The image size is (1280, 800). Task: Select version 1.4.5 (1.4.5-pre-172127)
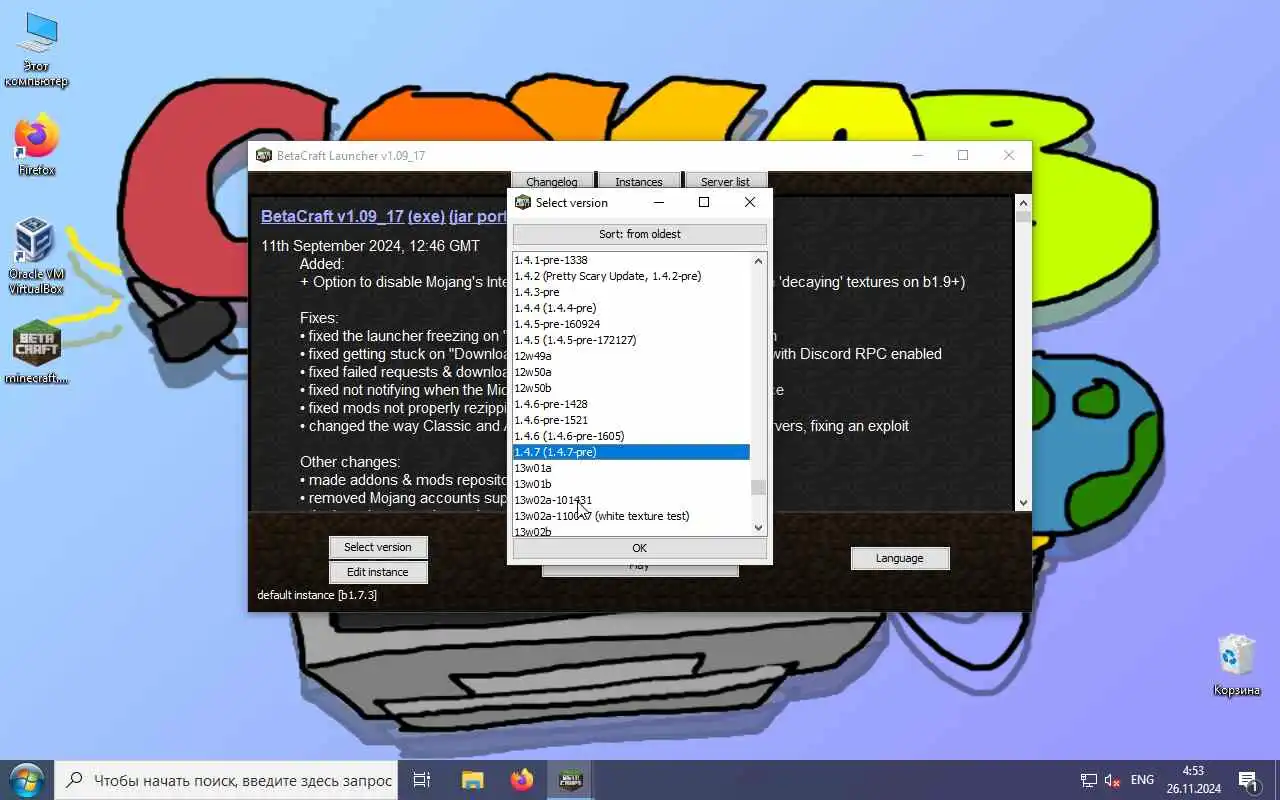point(631,340)
